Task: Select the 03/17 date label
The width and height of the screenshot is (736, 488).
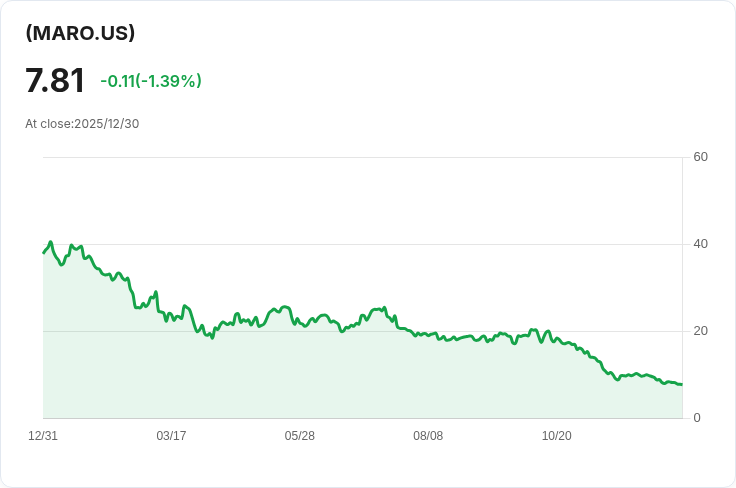Action: click(x=171, y=436)
